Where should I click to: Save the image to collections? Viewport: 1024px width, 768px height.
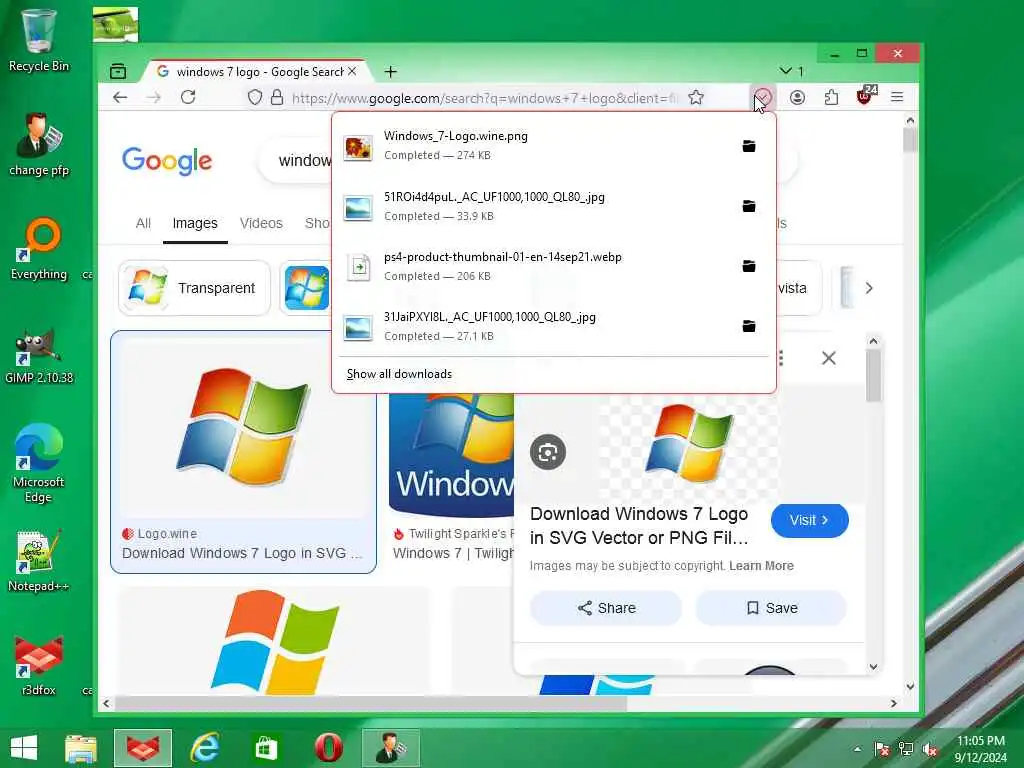771,608
